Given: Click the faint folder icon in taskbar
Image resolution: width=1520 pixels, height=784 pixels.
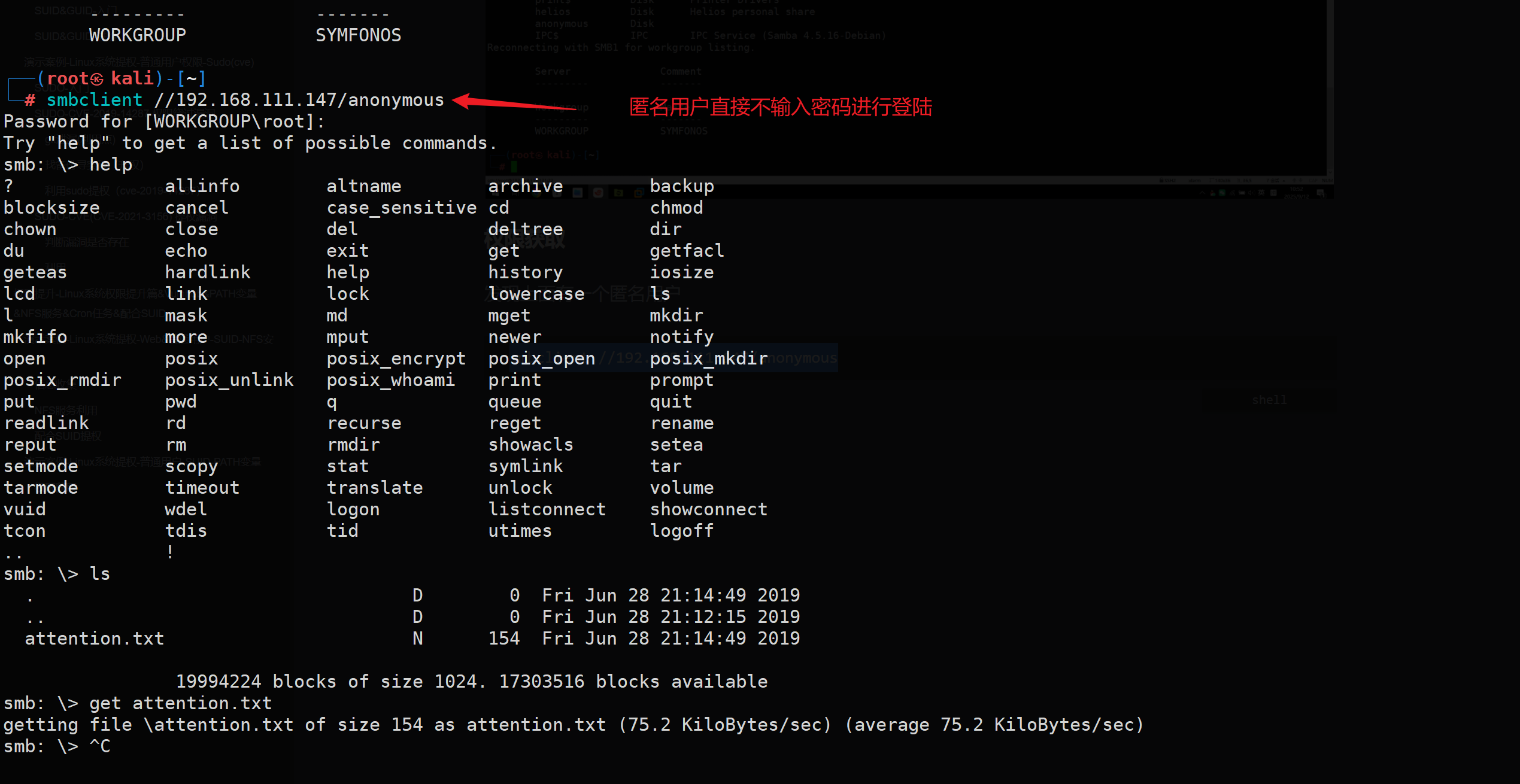Looking at the screenshot, I should click(x=618, y=193).
